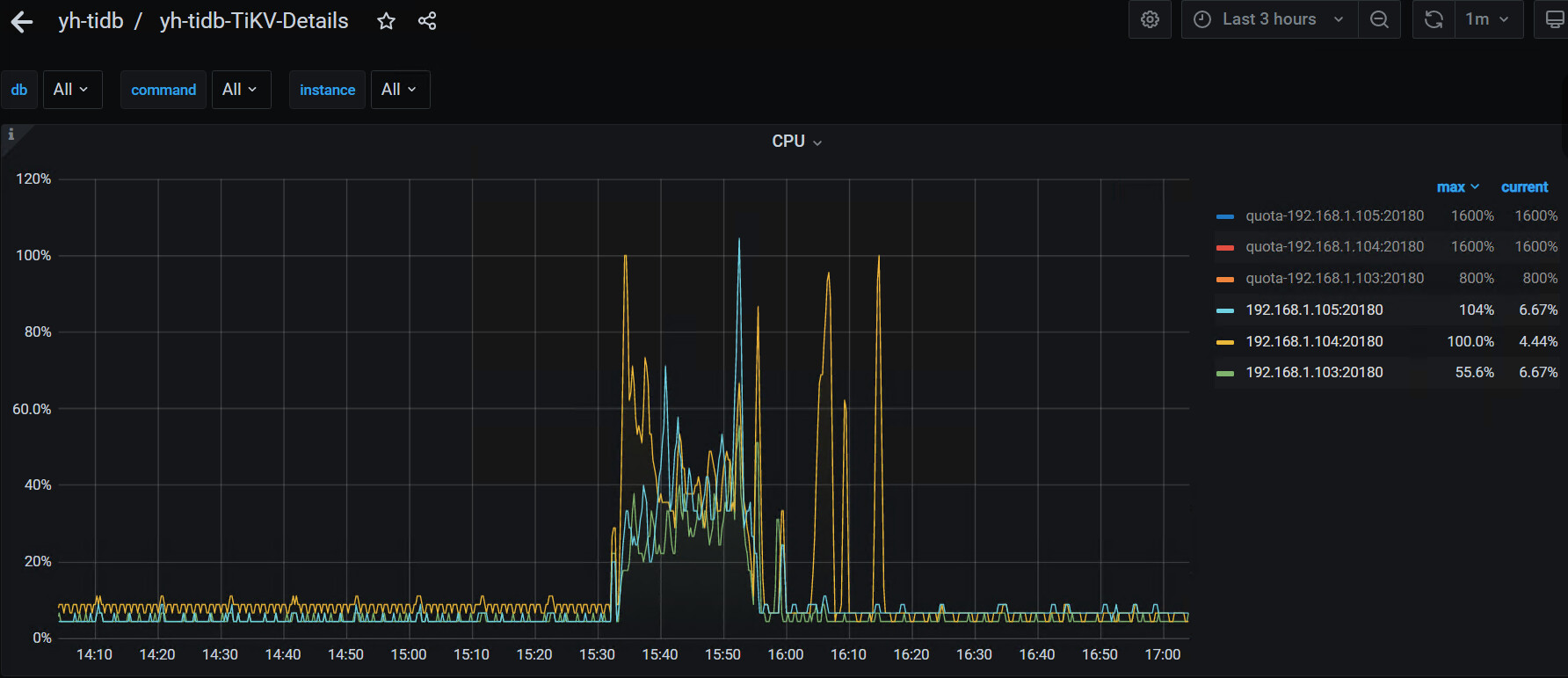Click color swatch of 192.168.1.103:20180 series
Screen dimensions: 1568x678
(x=1224, y=373)
